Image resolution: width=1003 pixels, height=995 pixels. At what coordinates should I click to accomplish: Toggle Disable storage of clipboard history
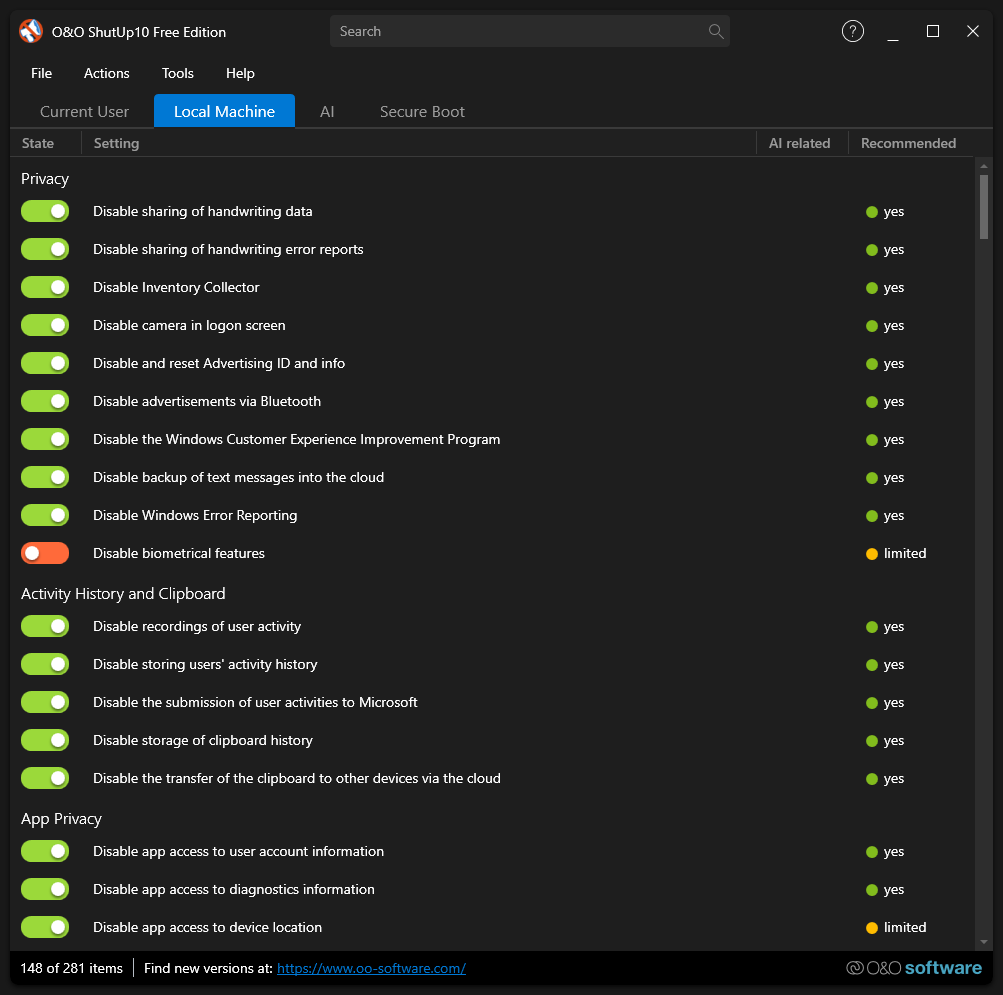[x=45, y=740]
